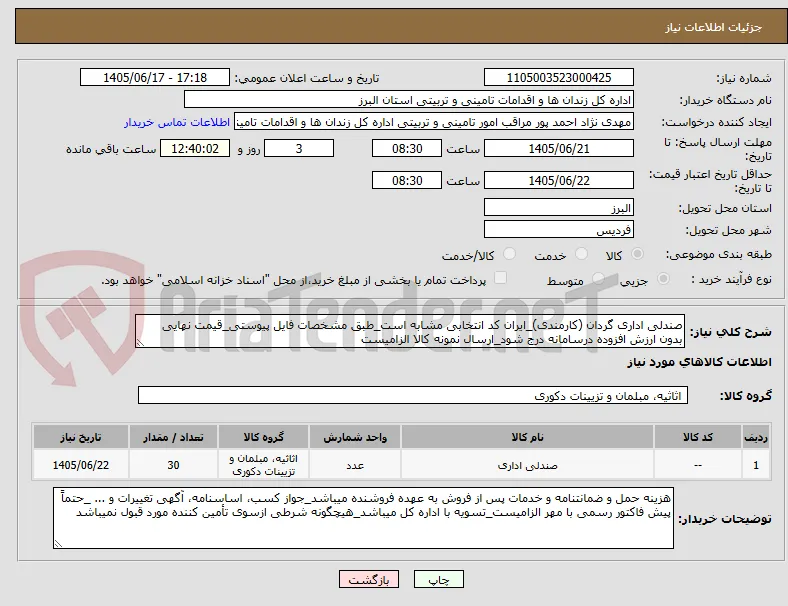Click the عدد unit cell
Image resolution: width=788 pixels, height=606 pixels.
tap(355, 465)
